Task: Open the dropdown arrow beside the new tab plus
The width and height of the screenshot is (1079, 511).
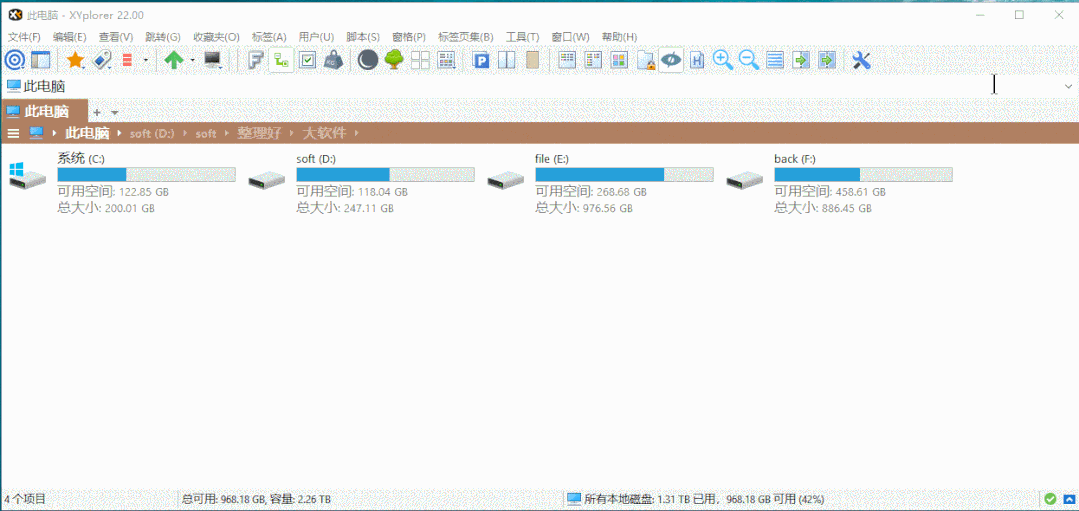Action: point(115,112)
